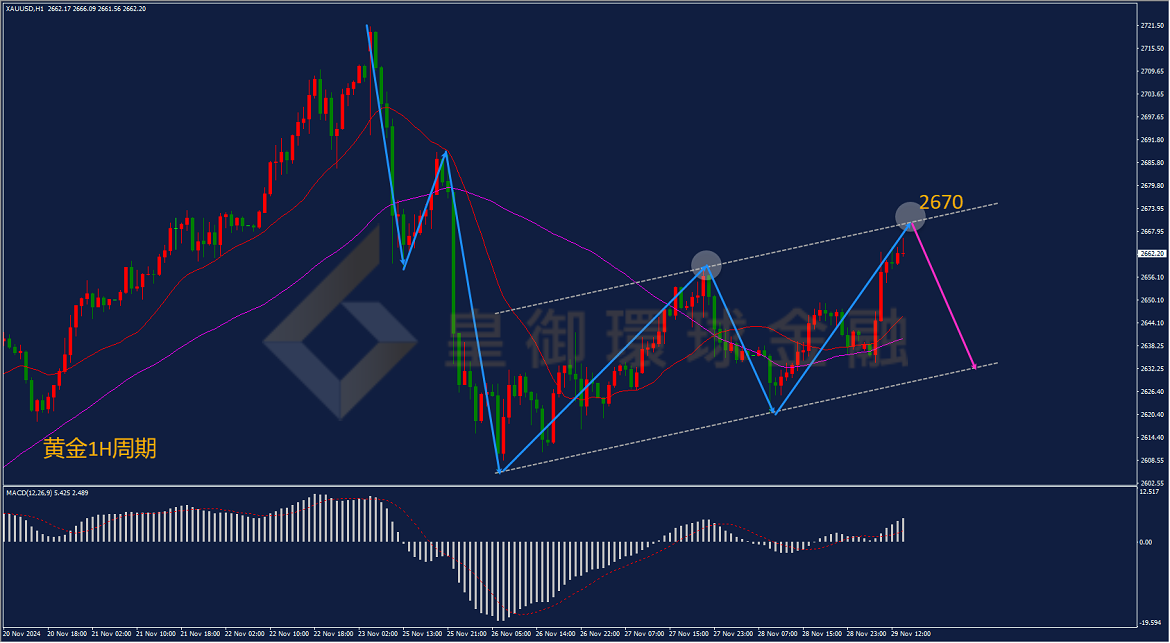The width and height of the screenshot is (1170, 643).
Task: Select the pink downward projection line
Action: click(943, 295)
